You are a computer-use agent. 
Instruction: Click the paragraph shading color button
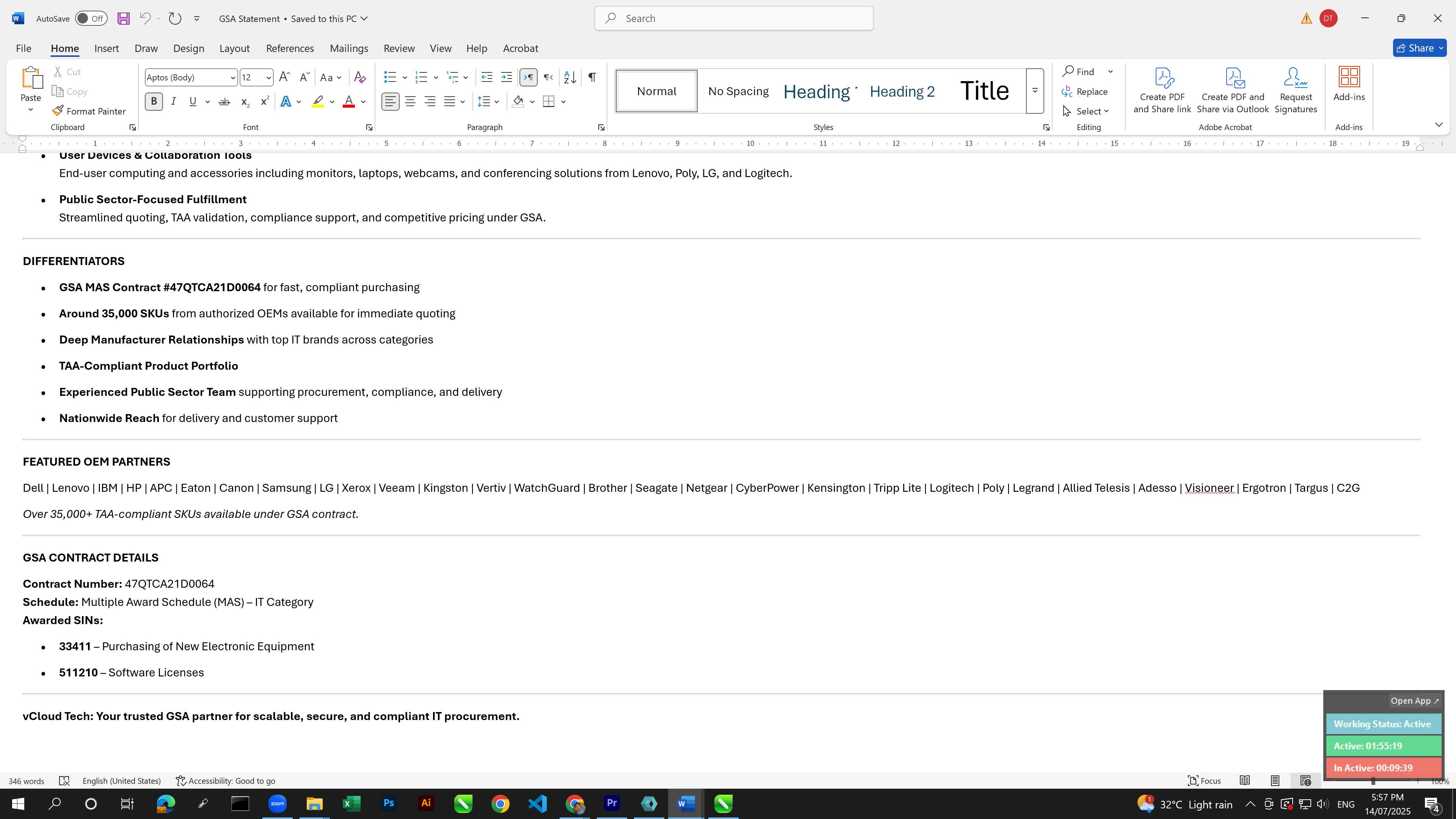pyautogui.click(x=518, y=102)
